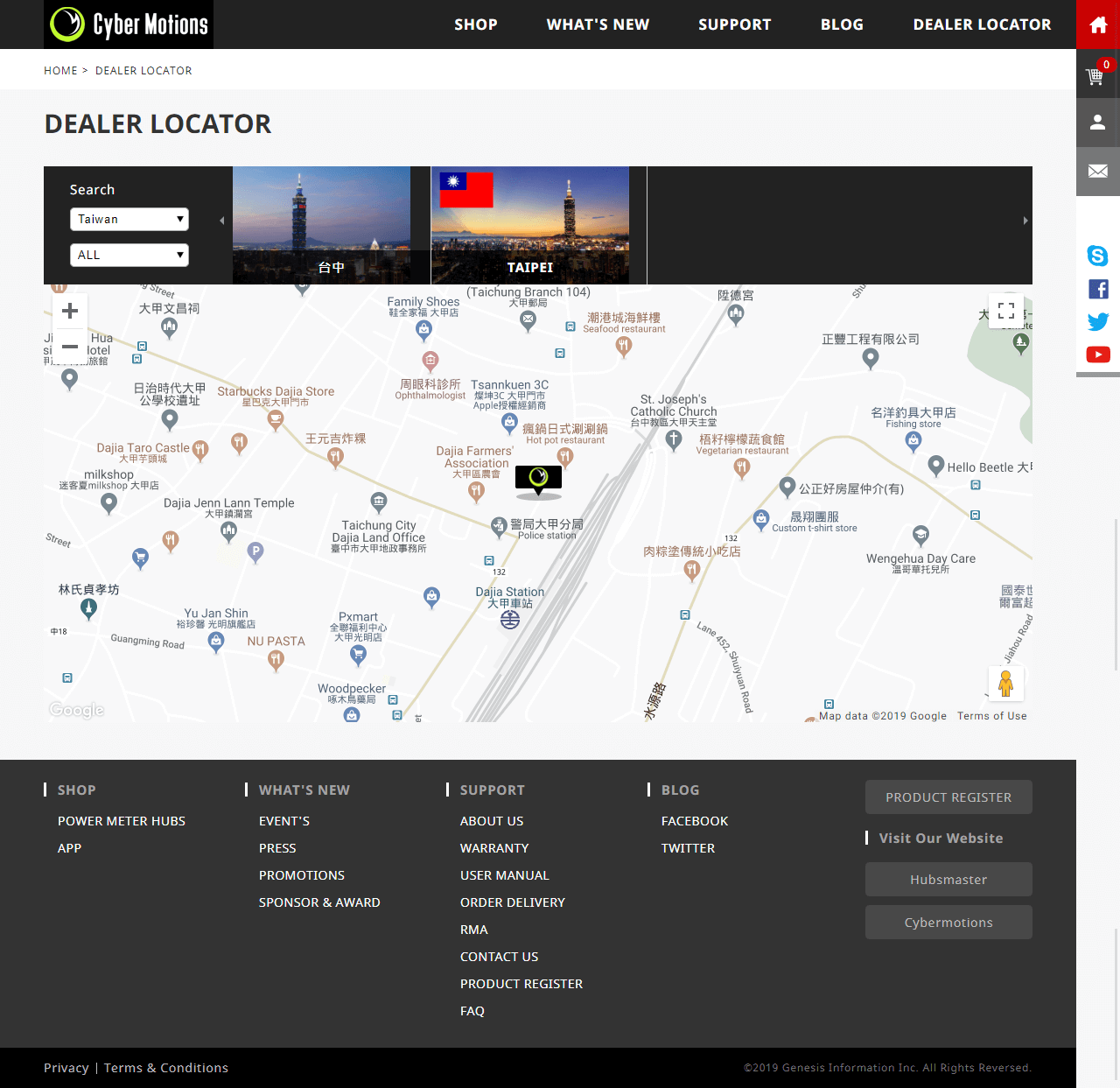Screen dimensions: 1120x1088
Task: Toggle fullscreen map view
Action: pos(1005,311)
